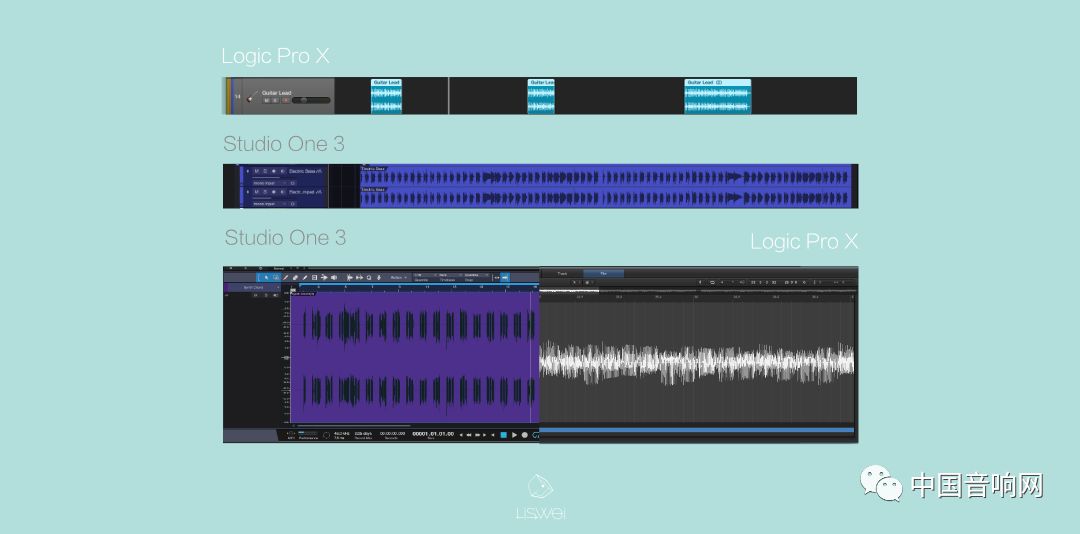Mute the Synth Chord track in Studio One editor

pyautogui.click(x=256, y=295)
